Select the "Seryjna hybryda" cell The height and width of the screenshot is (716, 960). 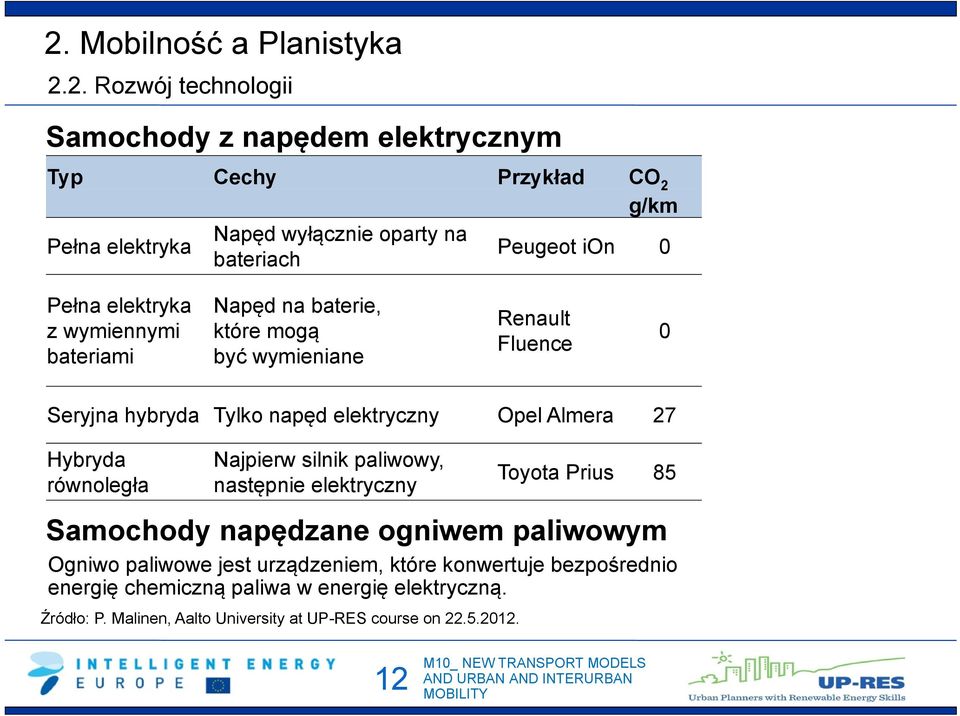[x=123, y=415]
